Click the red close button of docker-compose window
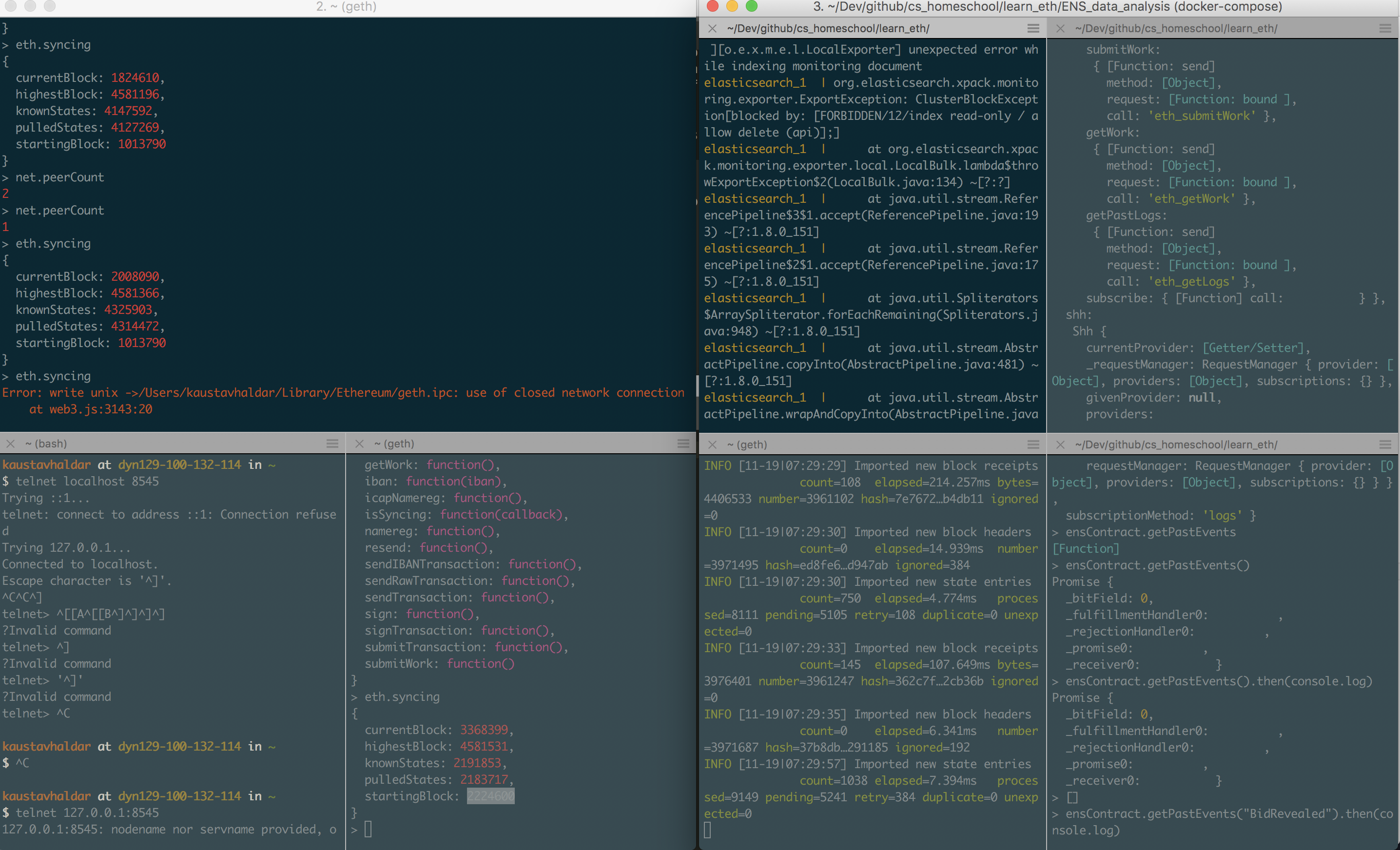The height and width of the screenshot is (850, 1400). [713, 6]
